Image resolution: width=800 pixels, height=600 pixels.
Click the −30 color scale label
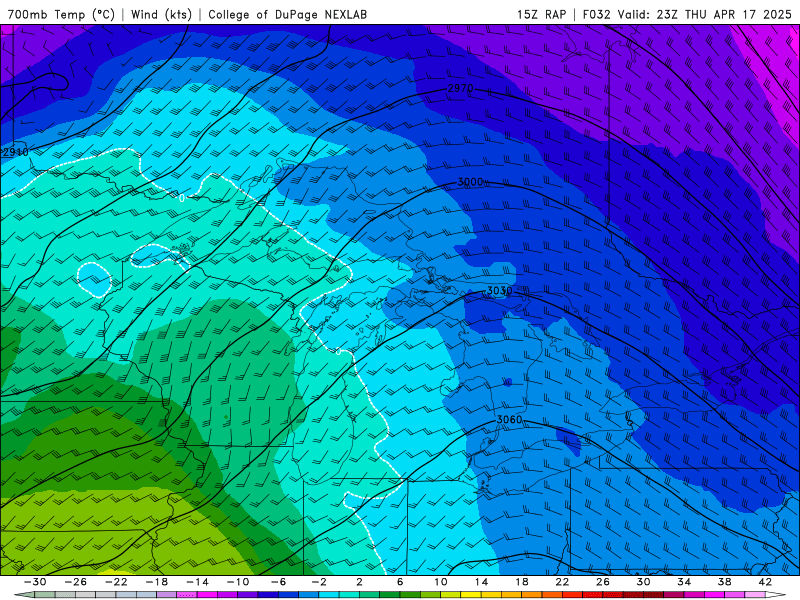(x=35, y=582)
